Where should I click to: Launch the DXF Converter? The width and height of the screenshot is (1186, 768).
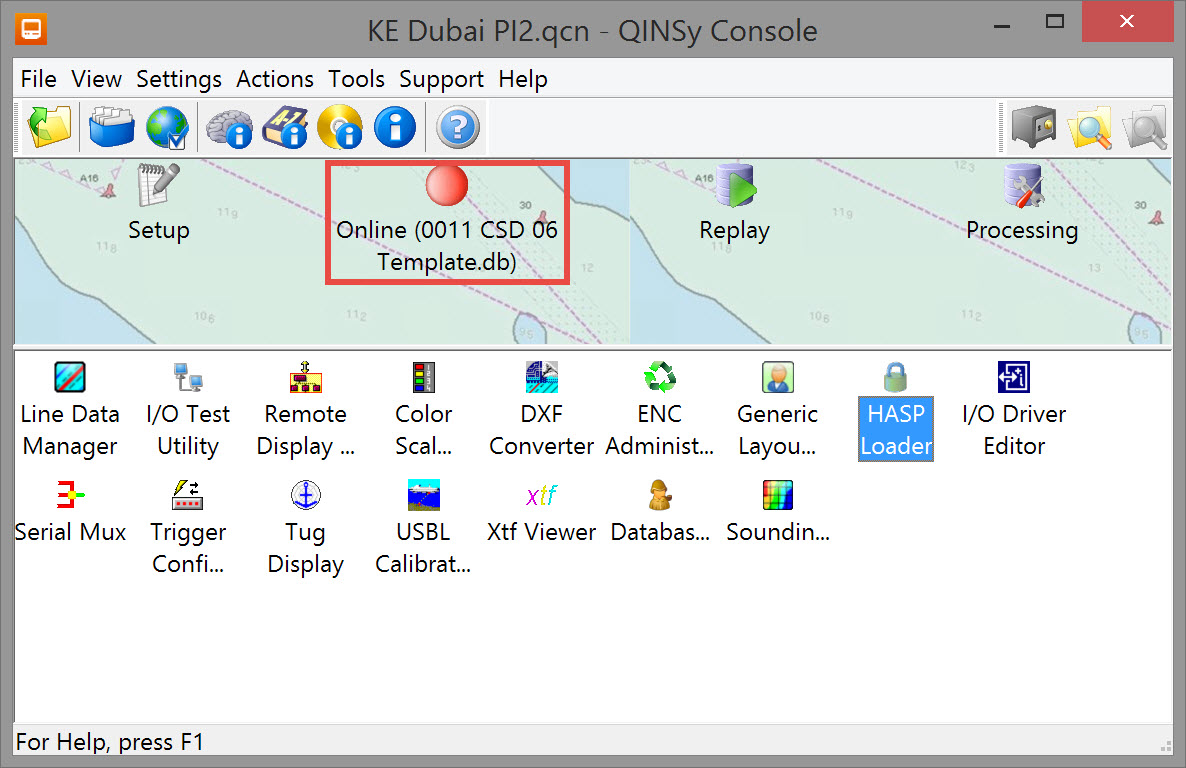click(542, 409)
